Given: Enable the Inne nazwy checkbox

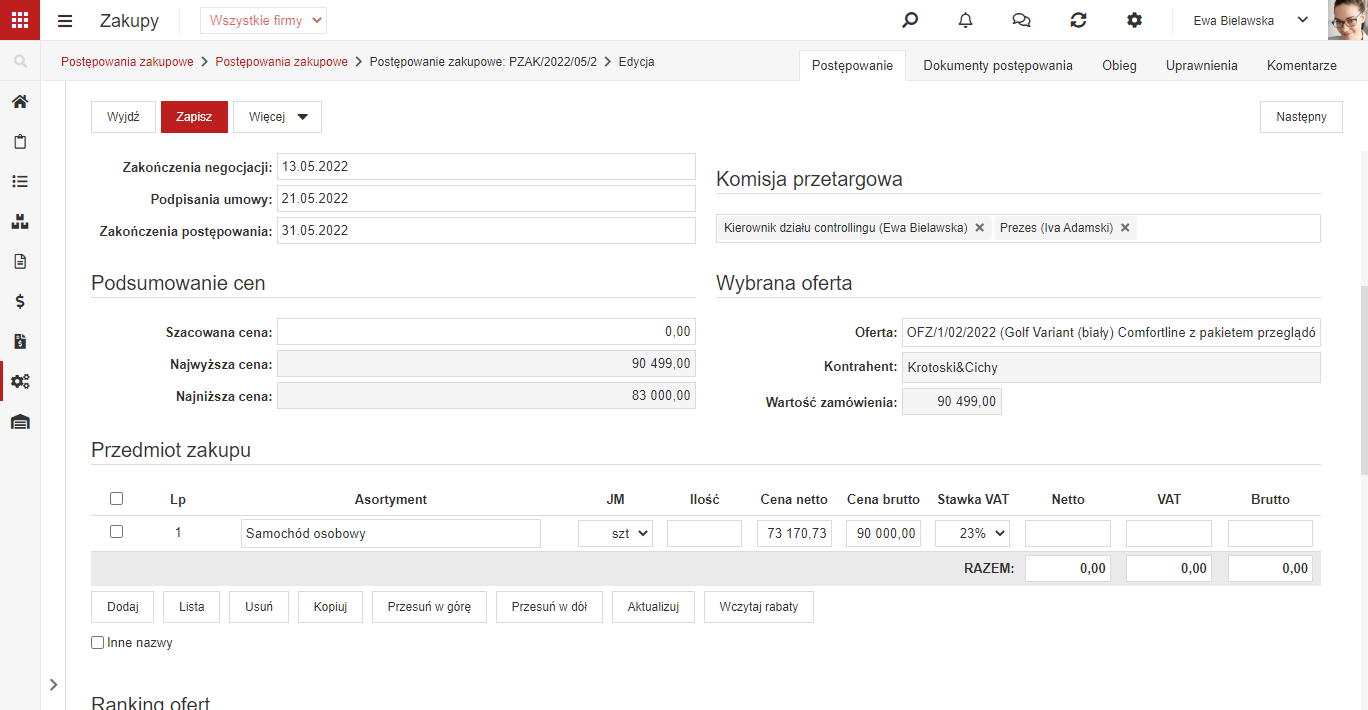Looking at the screenshot, I should click(x=98, y=643).
